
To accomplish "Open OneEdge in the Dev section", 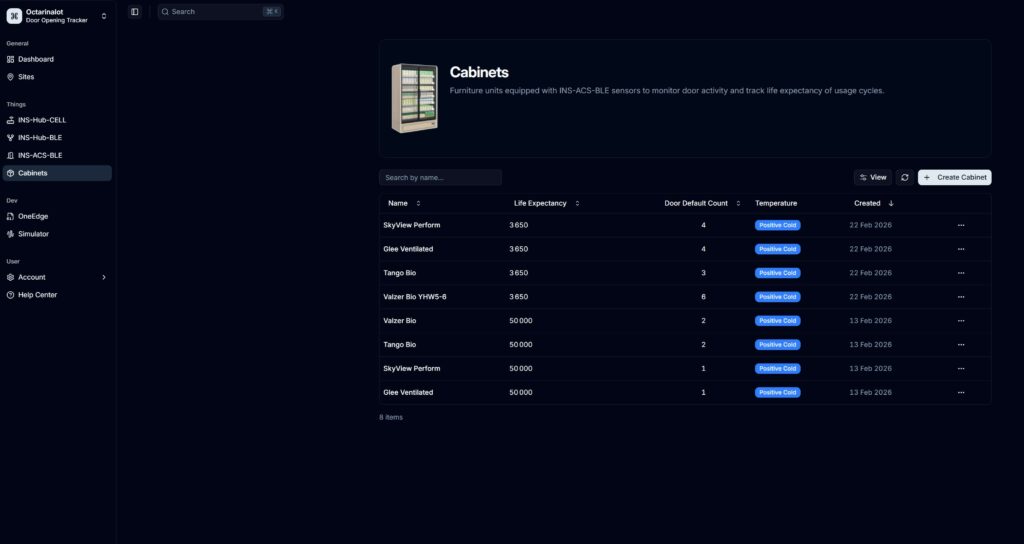I will pos(33,216).
